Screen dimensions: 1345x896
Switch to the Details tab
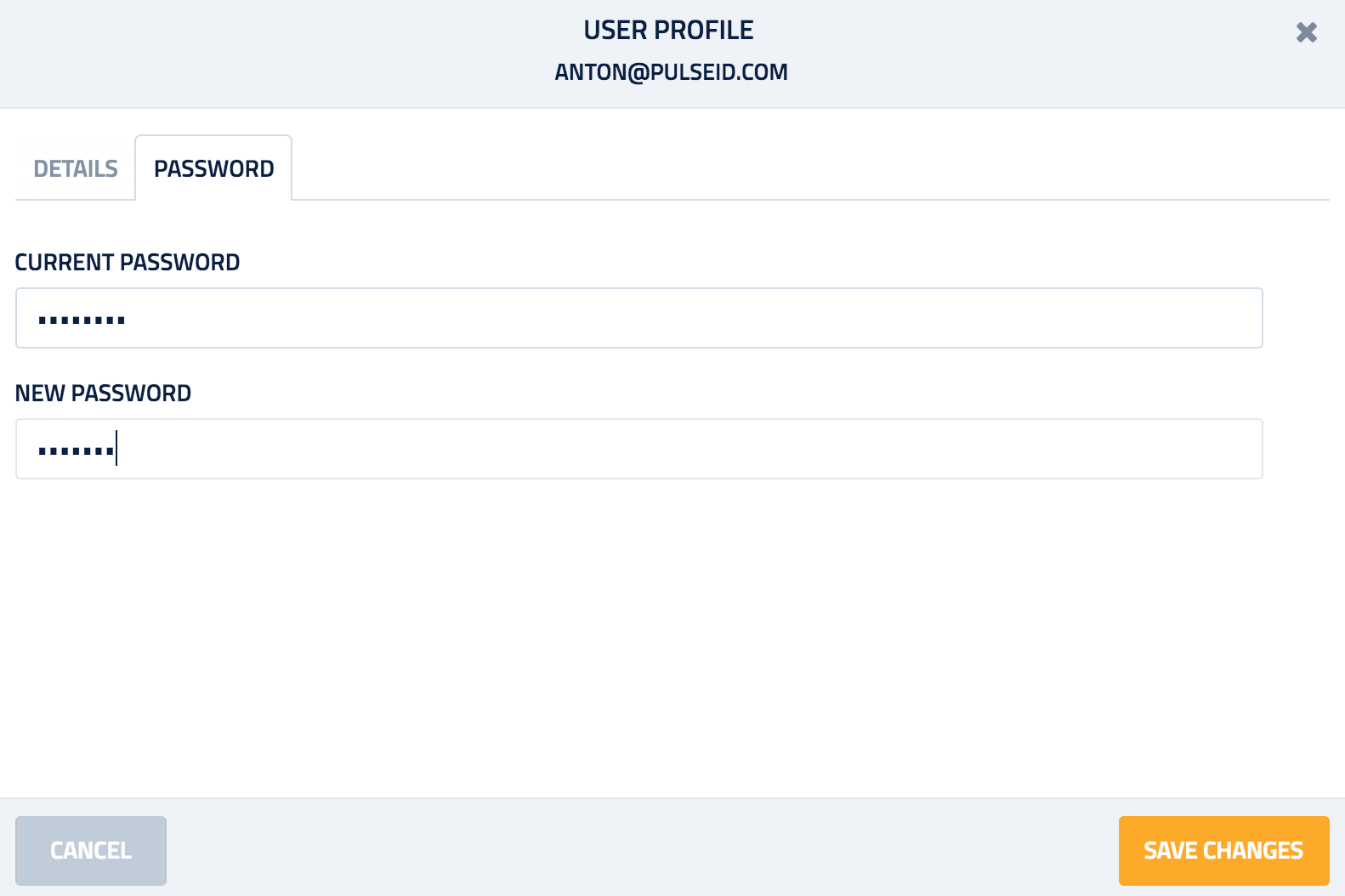click(76, 168)
